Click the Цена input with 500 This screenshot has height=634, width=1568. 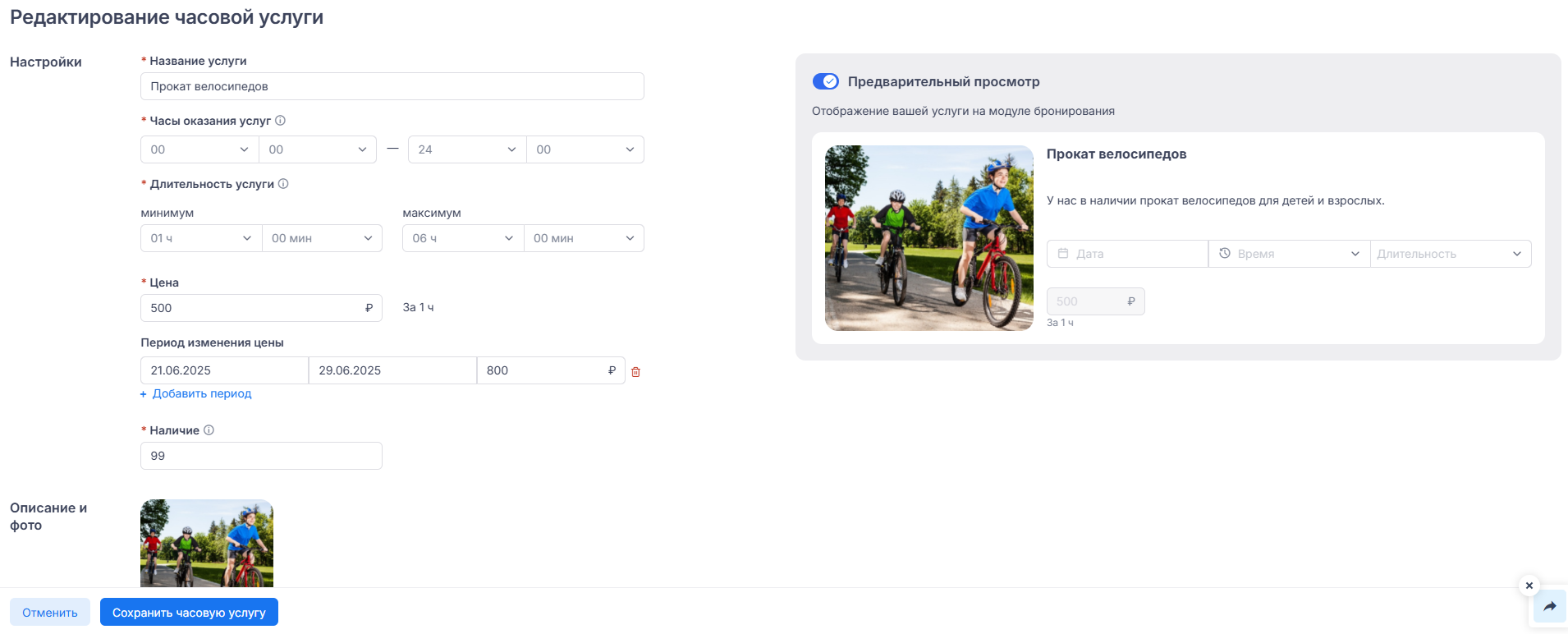(261, 308)
